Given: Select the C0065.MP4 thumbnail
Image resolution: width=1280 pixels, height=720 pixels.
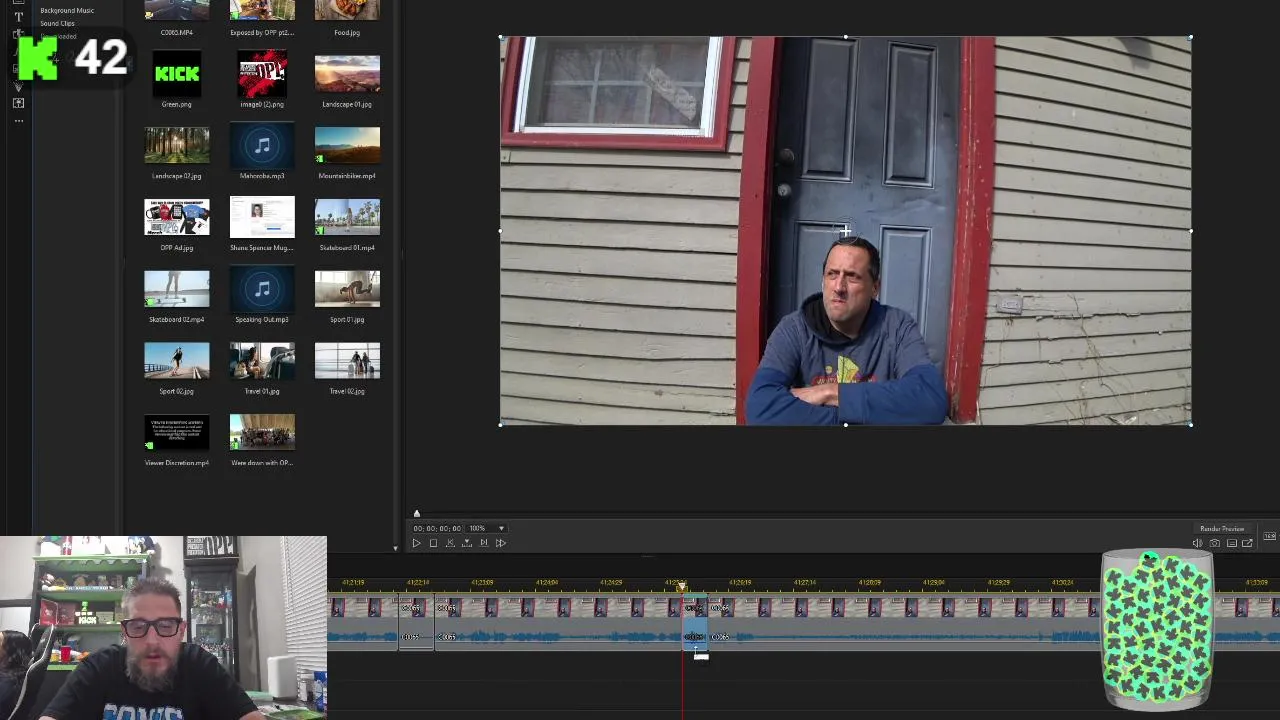Looking at the screenshot, I should [177, 10].
